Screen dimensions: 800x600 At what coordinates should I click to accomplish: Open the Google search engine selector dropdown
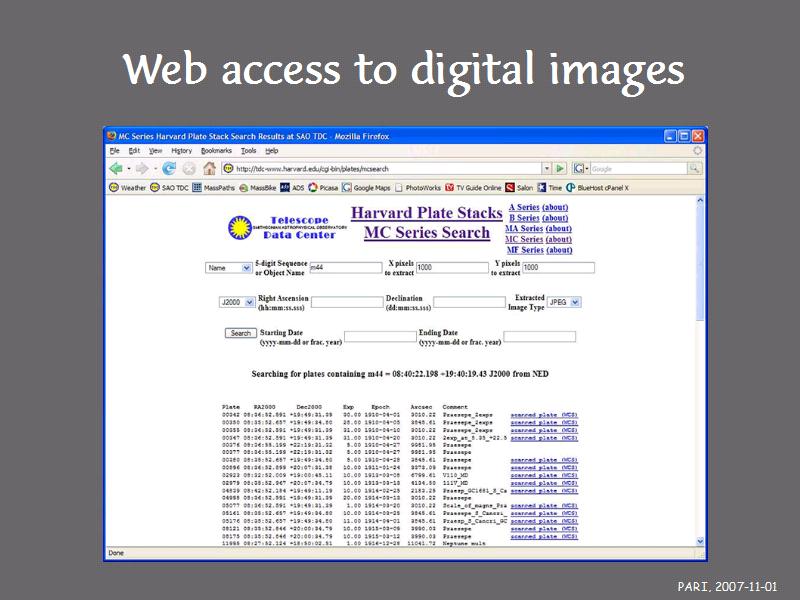pyautogui.click(x=581, y=168)
